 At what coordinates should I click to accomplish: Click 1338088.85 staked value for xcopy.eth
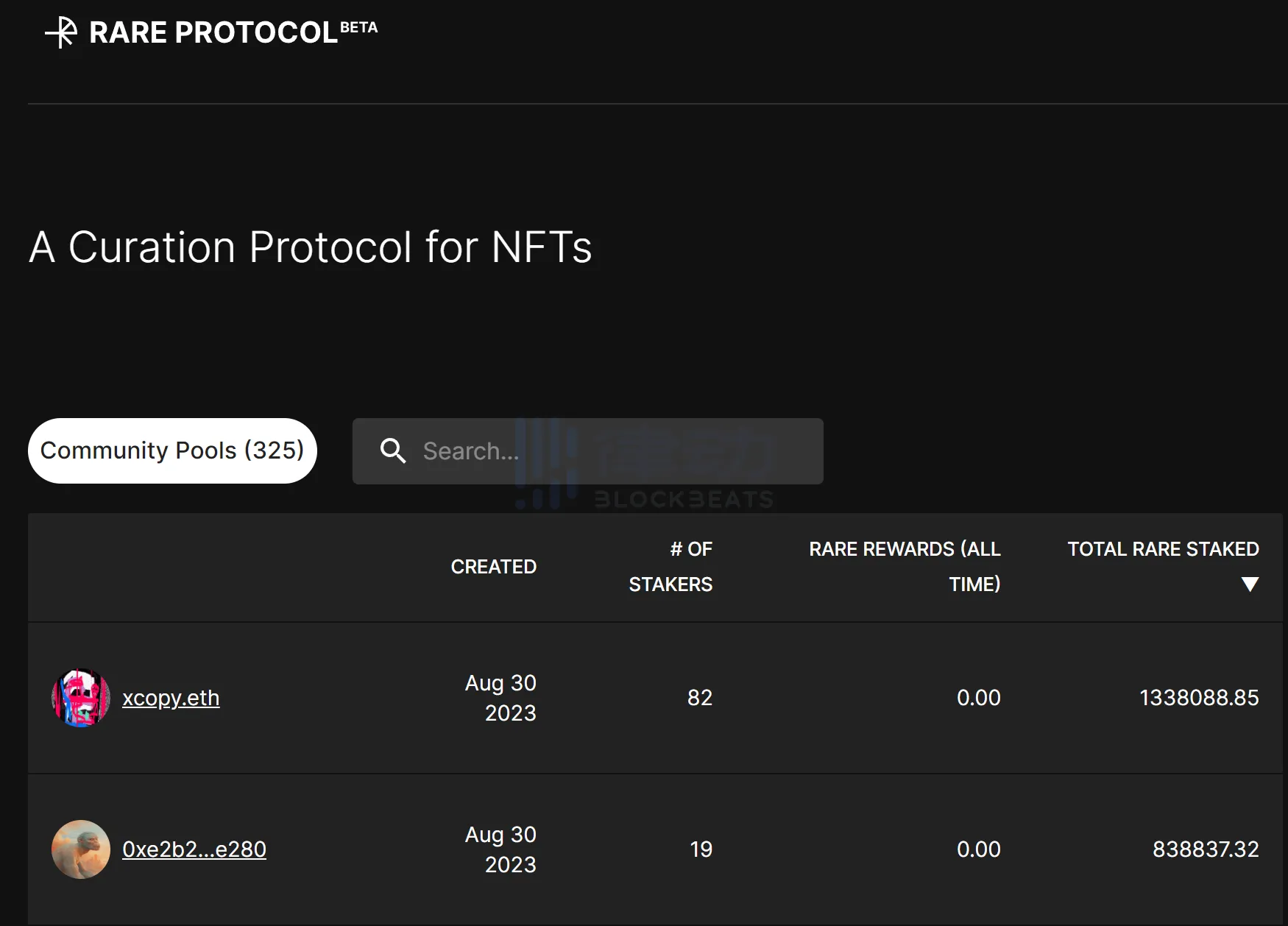pos(1199,698)
